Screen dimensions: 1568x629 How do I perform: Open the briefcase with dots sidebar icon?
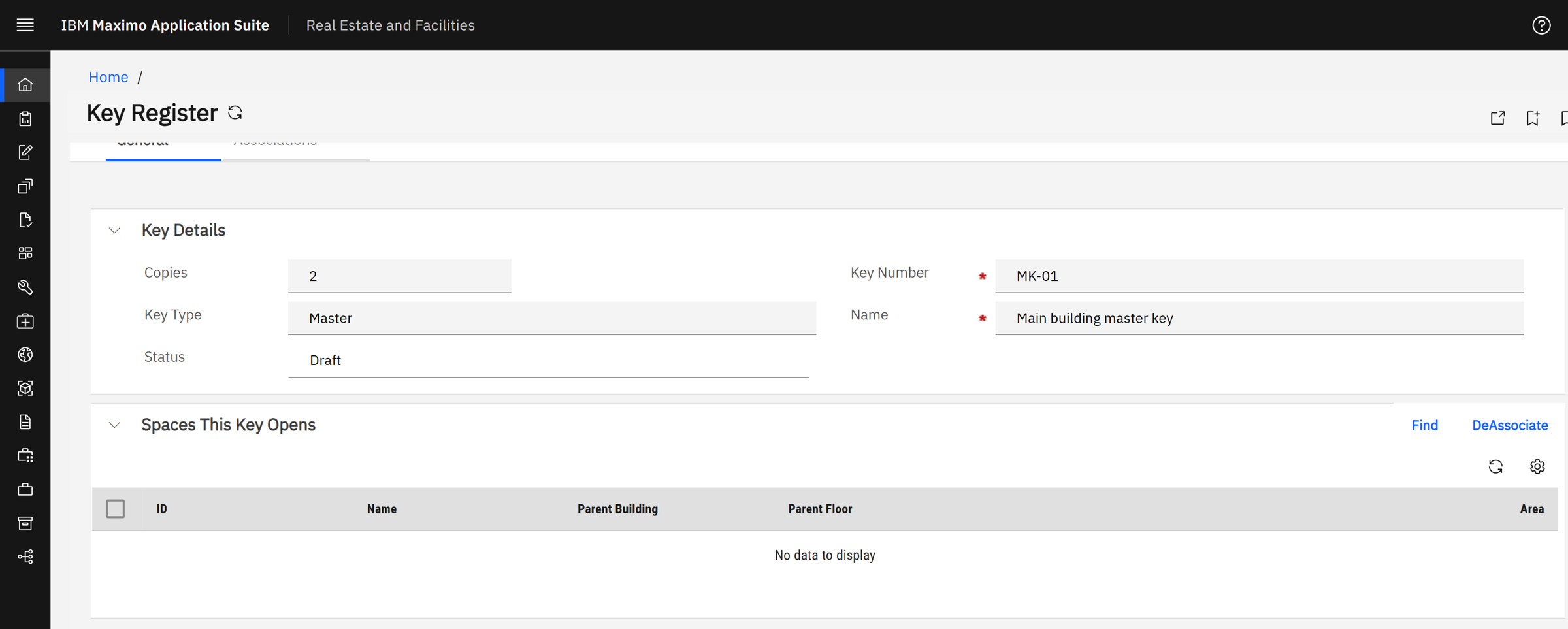pos(25,455)
